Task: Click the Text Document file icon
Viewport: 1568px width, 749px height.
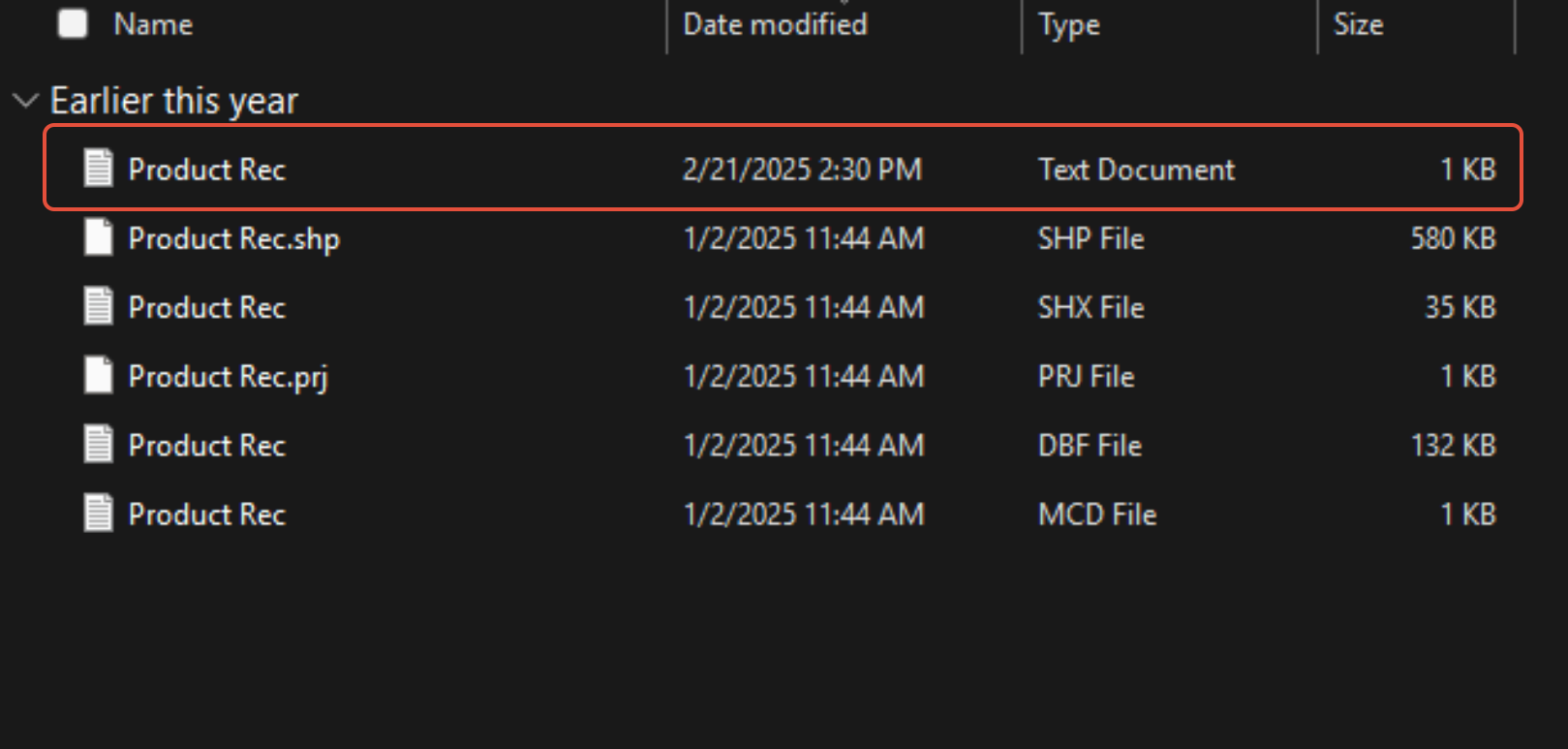Action: click(x=98, y=169)
